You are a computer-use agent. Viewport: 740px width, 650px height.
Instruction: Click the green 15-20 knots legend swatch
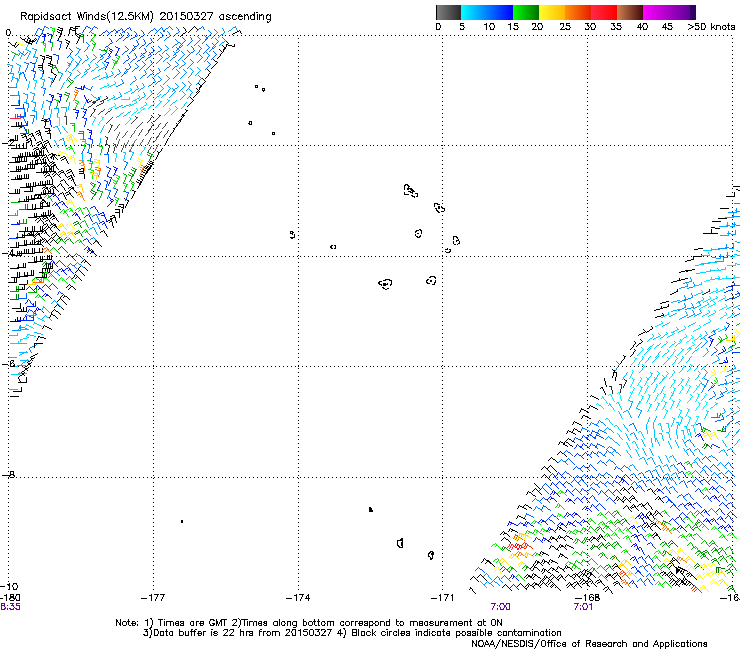click(x=526, y=12)
